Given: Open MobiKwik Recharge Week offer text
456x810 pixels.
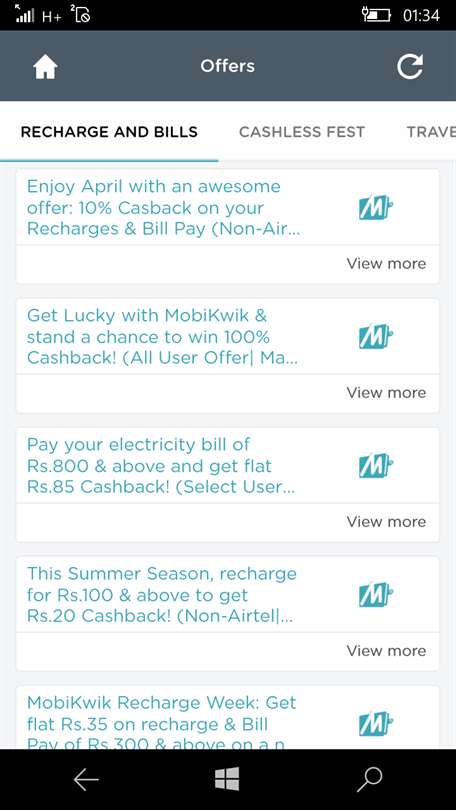Looking at the screenshot, I should 162,723.
